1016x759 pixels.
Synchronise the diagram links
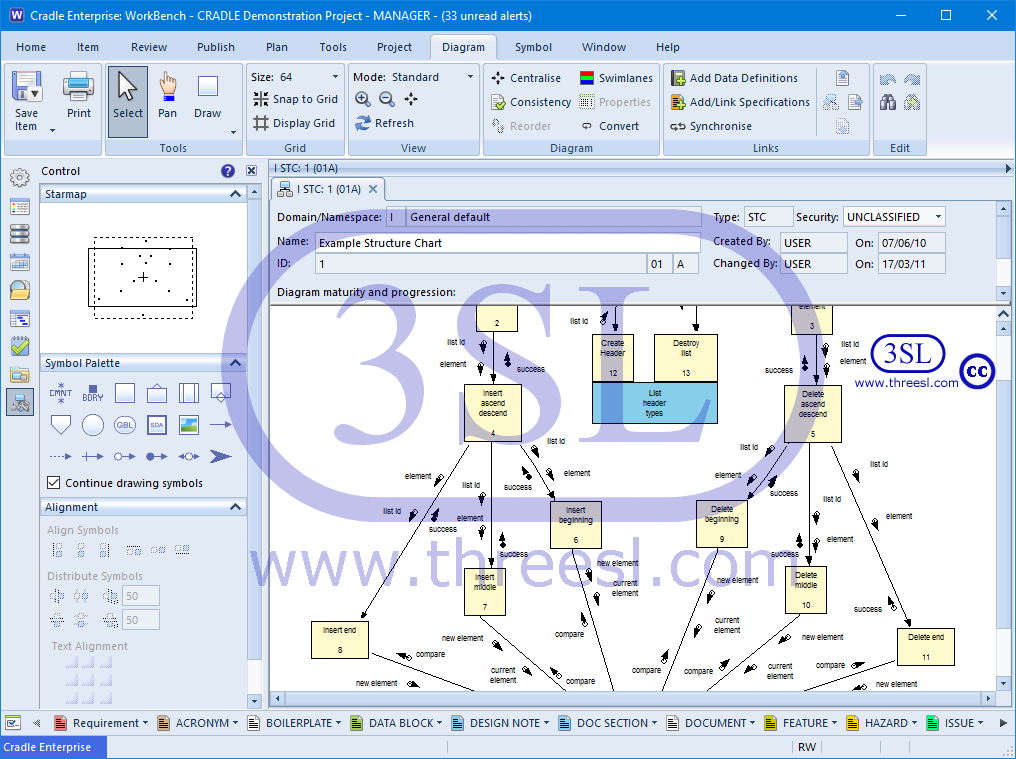pyautogui.click(x=711, y=126)
